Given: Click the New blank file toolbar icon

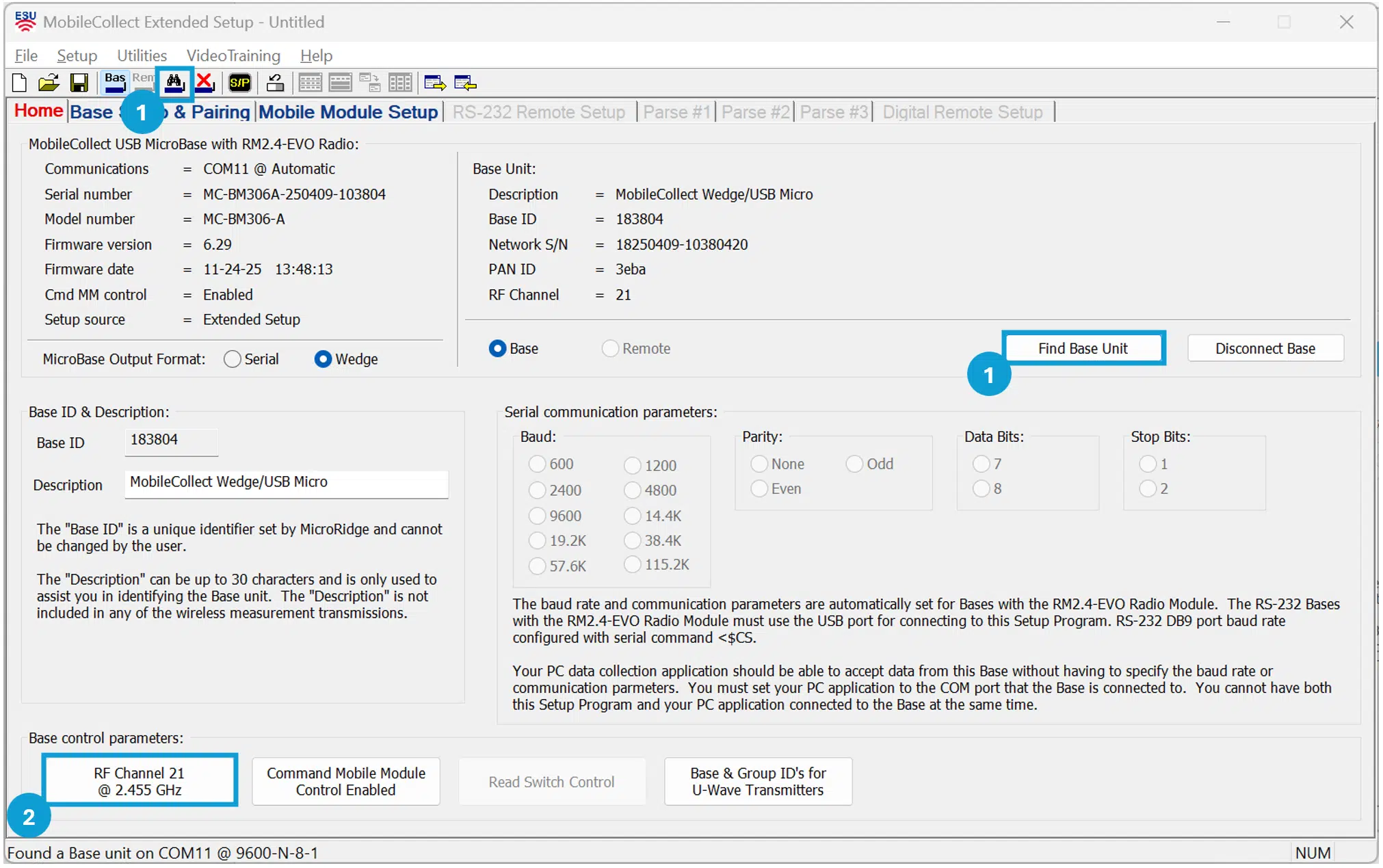Looking at the screenshot, I should tap(19, 83).
